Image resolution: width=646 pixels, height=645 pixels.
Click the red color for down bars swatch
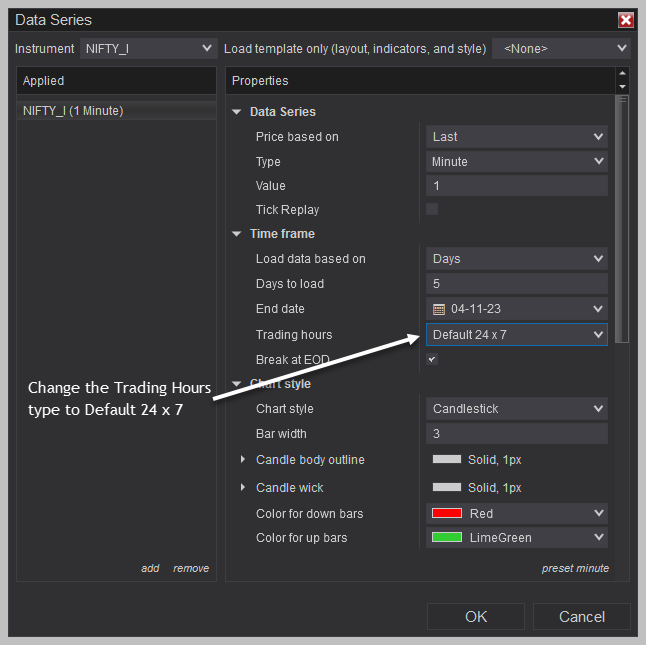pyautogui.click(x=447, y=513)
